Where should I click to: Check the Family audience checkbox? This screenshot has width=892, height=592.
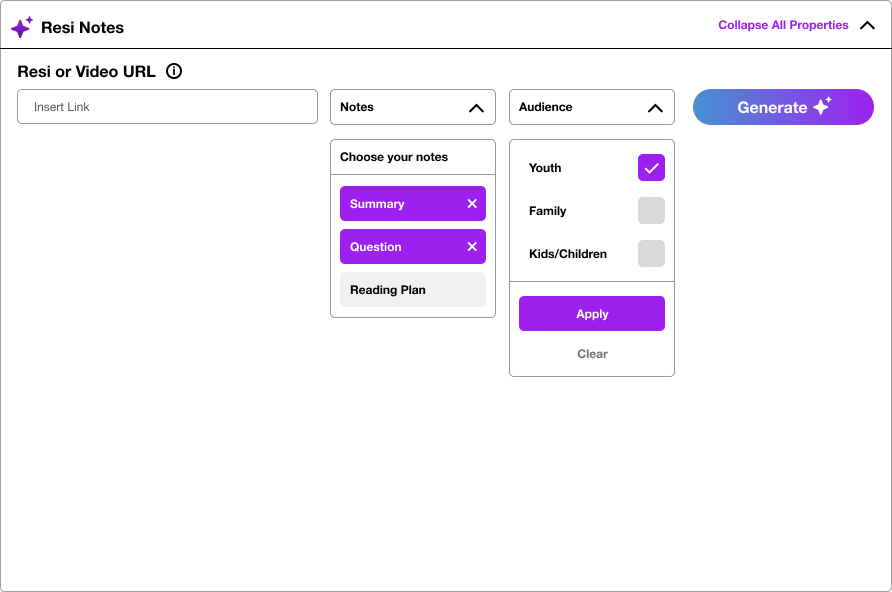(651, 210)
